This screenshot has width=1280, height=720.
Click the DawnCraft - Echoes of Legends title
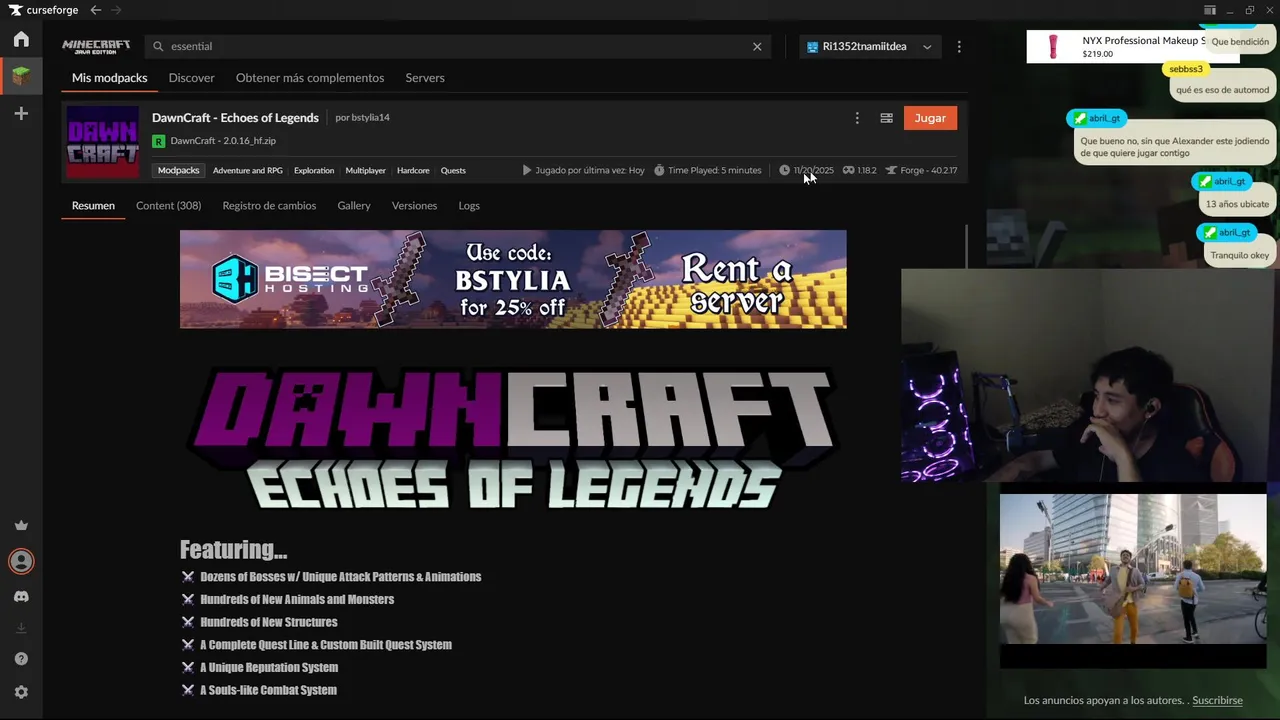(235, 118)
